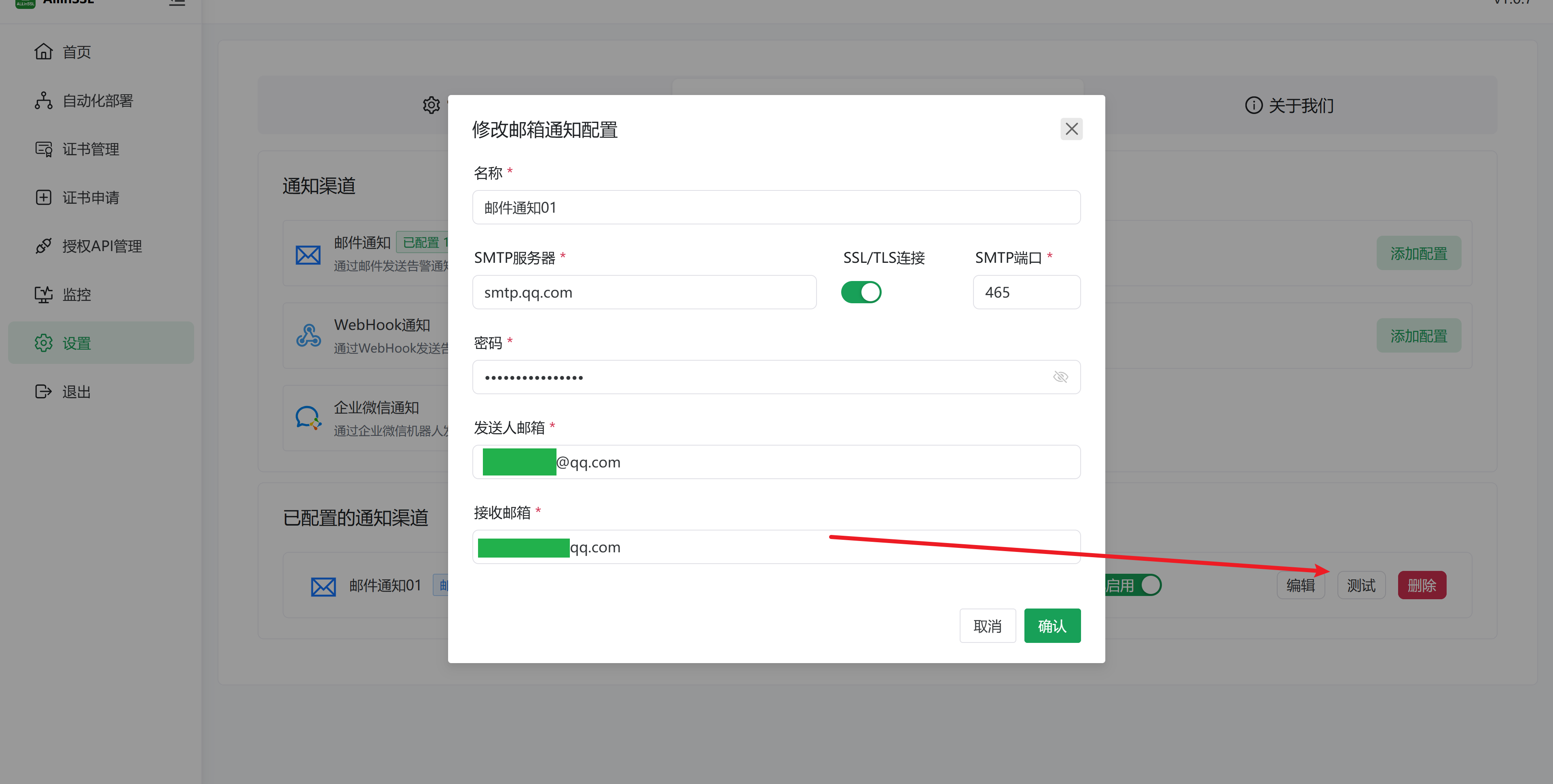Go to 自动化部署 in sidebar
The width and height of the screenshot is (1553, 784).
[x=101, y=101]
